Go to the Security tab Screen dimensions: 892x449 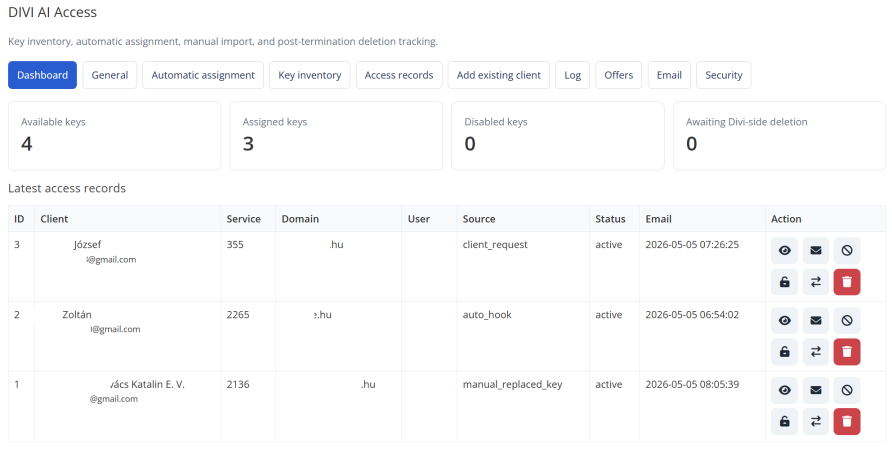tap(724, 75)
